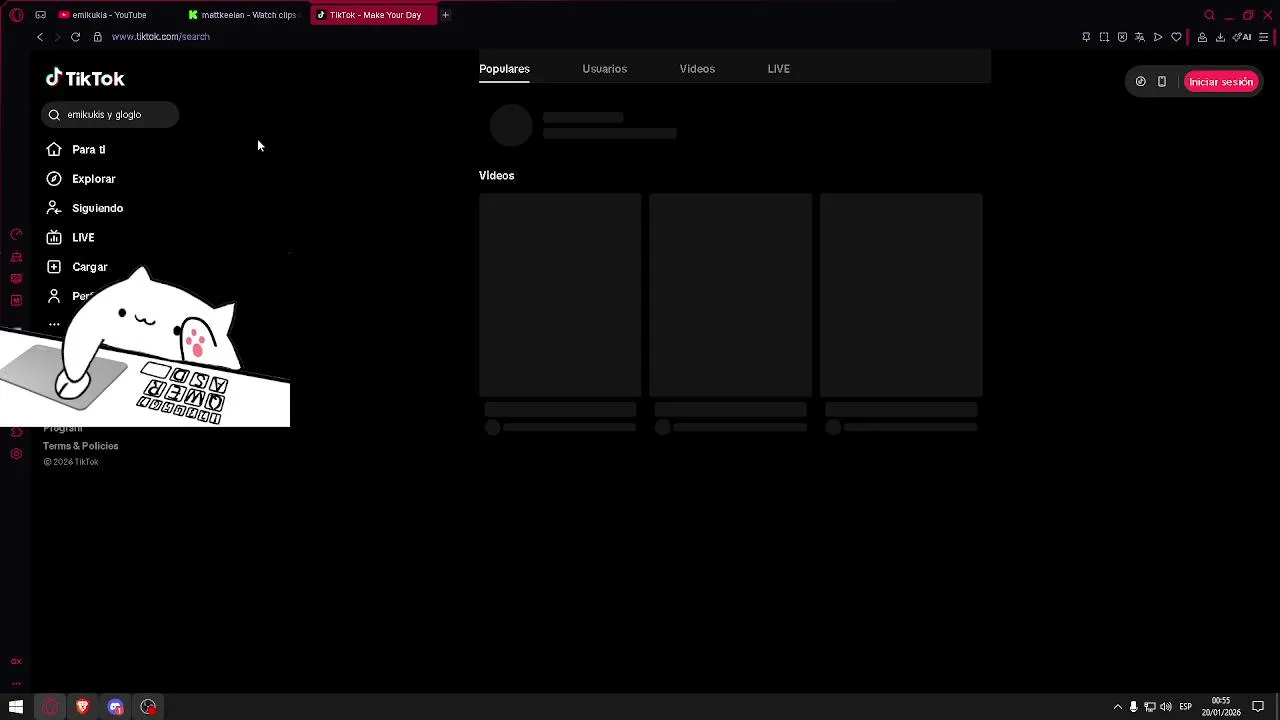Screen dimensions: 1280x720
Task: Open the tab search magnifier
Action: click(x=1209, y=15)
